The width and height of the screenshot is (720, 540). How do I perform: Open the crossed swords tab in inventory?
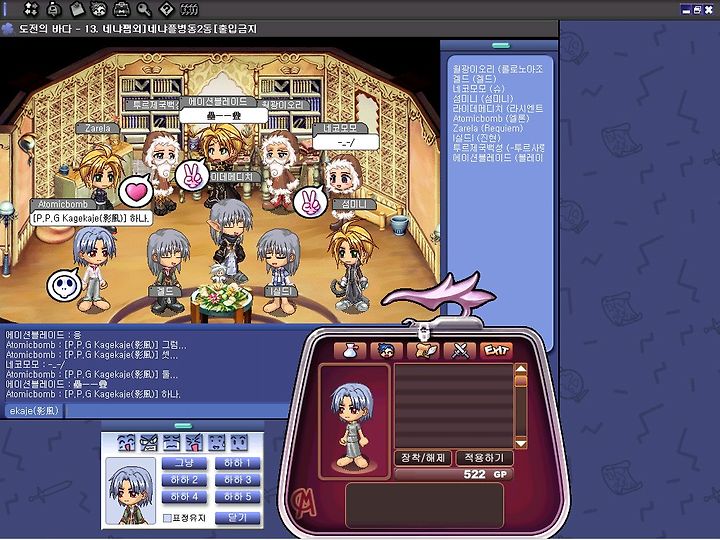pos(460,351)
